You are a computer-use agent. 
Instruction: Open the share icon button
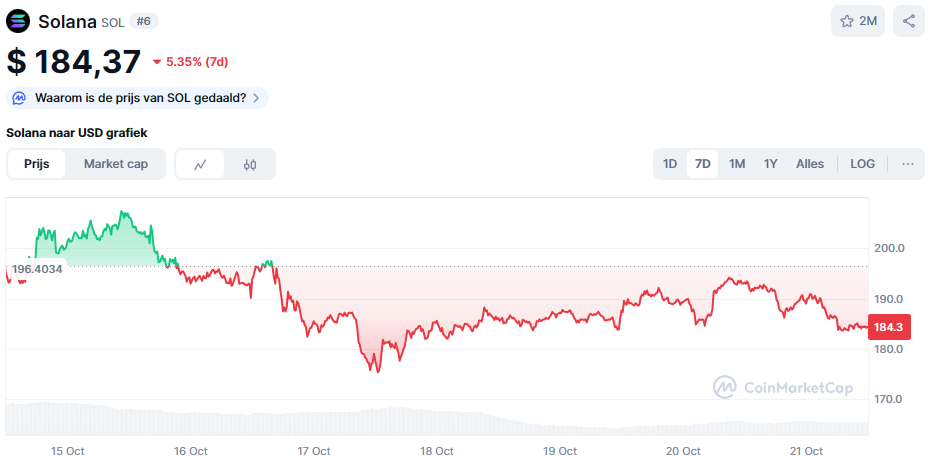coord(908,21)
